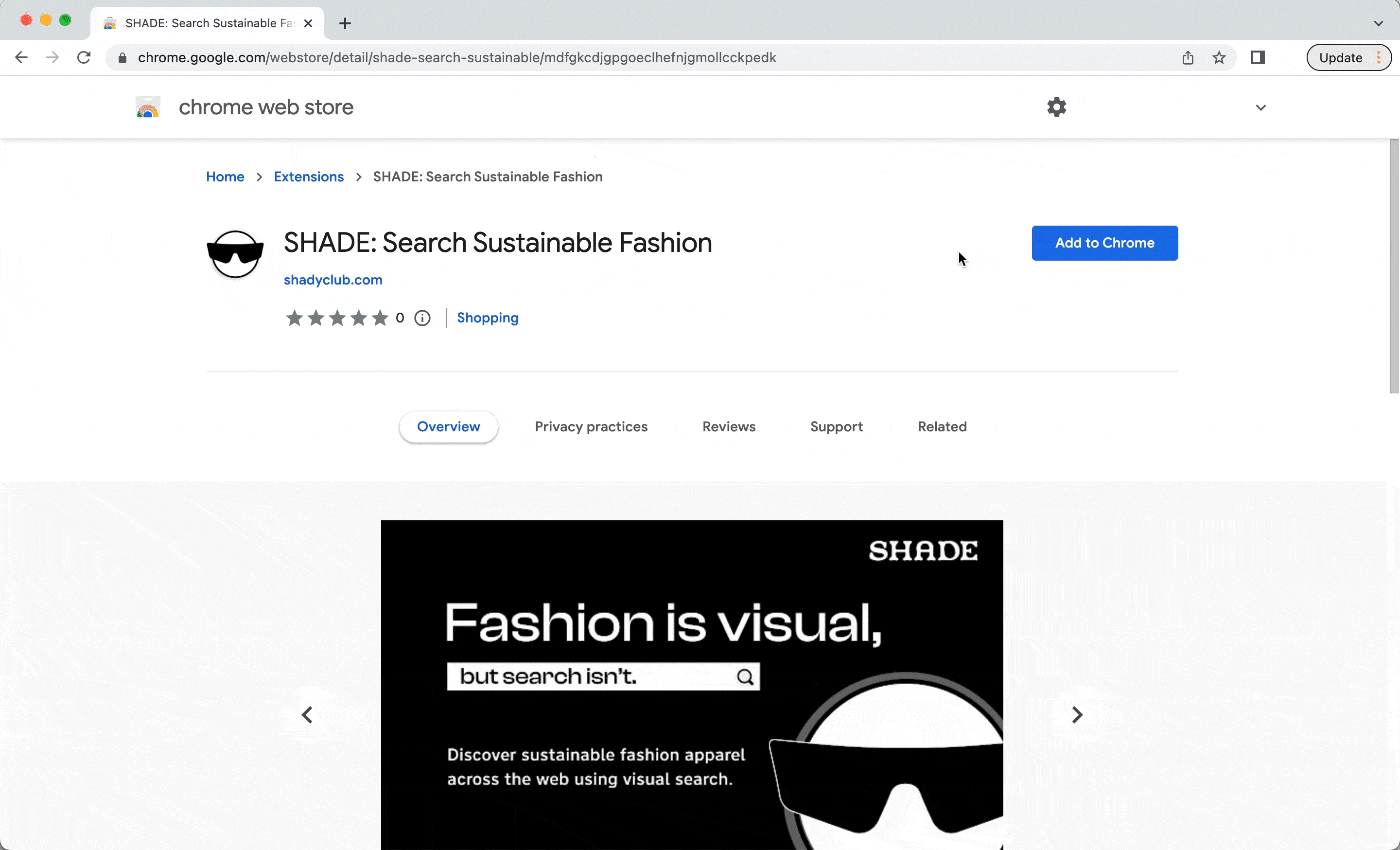Click the Update button in Chrome toolbar
Screen dimensions: 1400x850
pyautogui.click(x=1348, y=57)
